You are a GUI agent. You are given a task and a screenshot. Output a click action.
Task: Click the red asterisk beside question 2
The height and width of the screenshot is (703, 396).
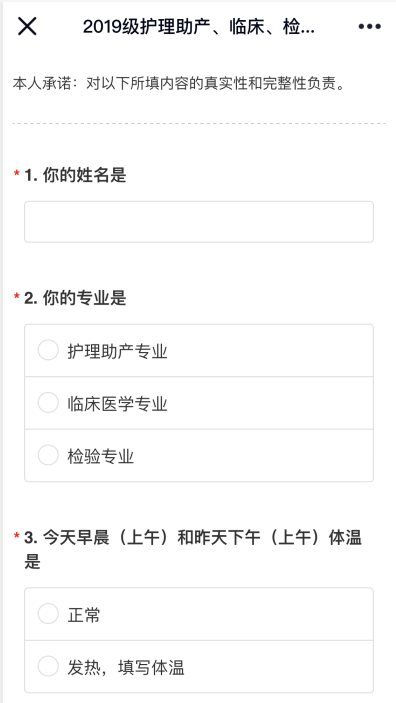[x=17, y=297]
